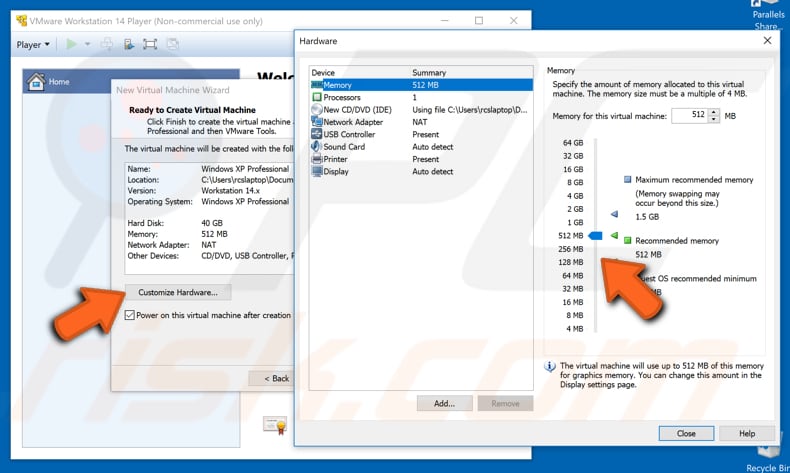Image resolution: width=790 pixels, height=473 pixels.
Task: Expand the power options arrow beside Play
Action: click(x=87, y=44)
